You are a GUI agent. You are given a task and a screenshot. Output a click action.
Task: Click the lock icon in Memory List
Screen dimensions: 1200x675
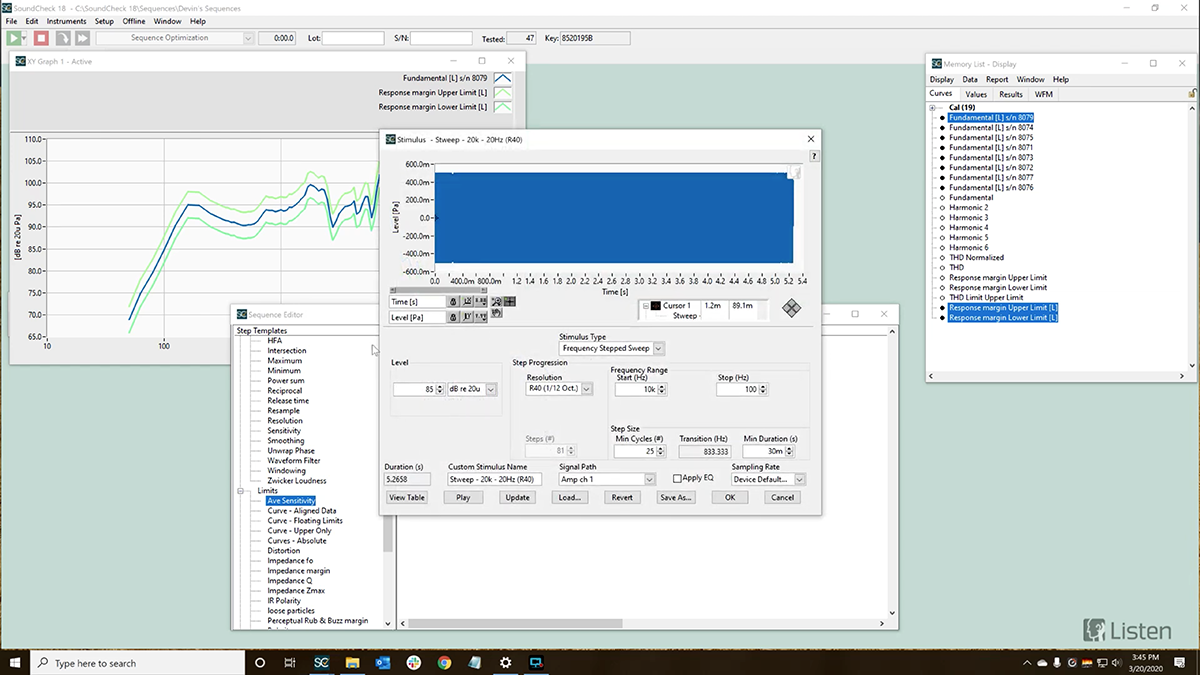(1192, 94)
